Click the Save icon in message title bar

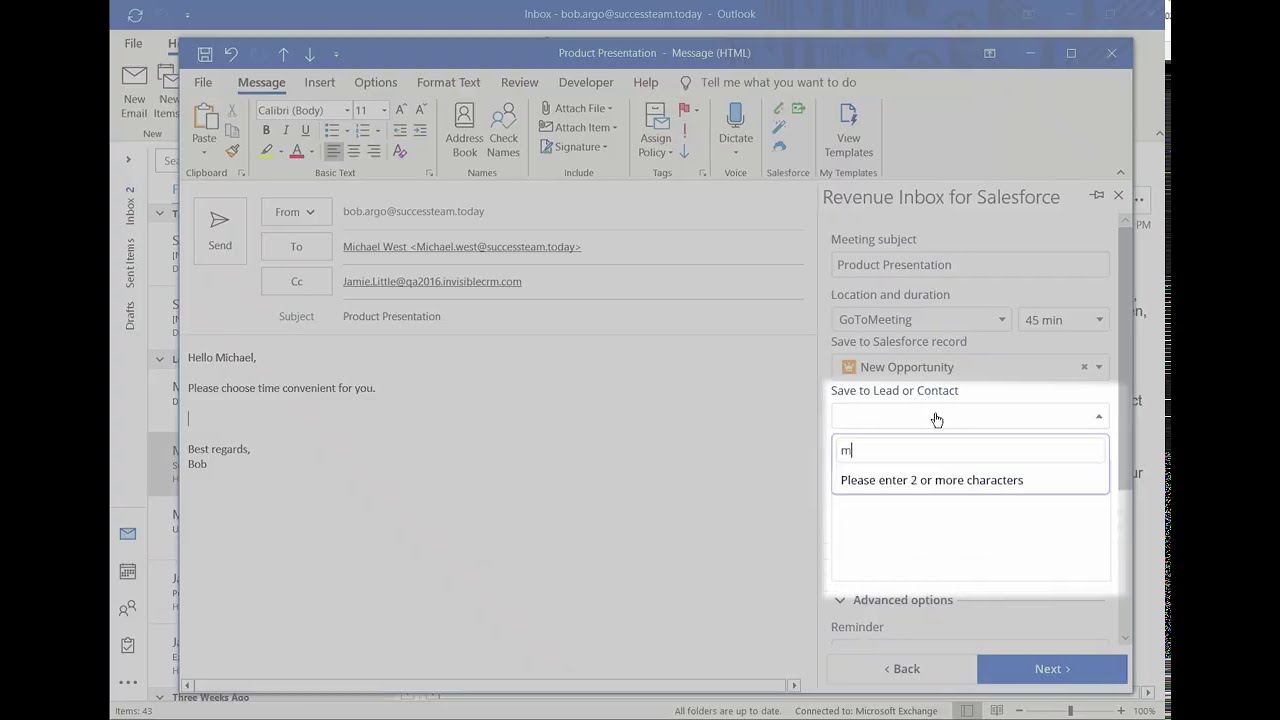[x=205, y=53]
